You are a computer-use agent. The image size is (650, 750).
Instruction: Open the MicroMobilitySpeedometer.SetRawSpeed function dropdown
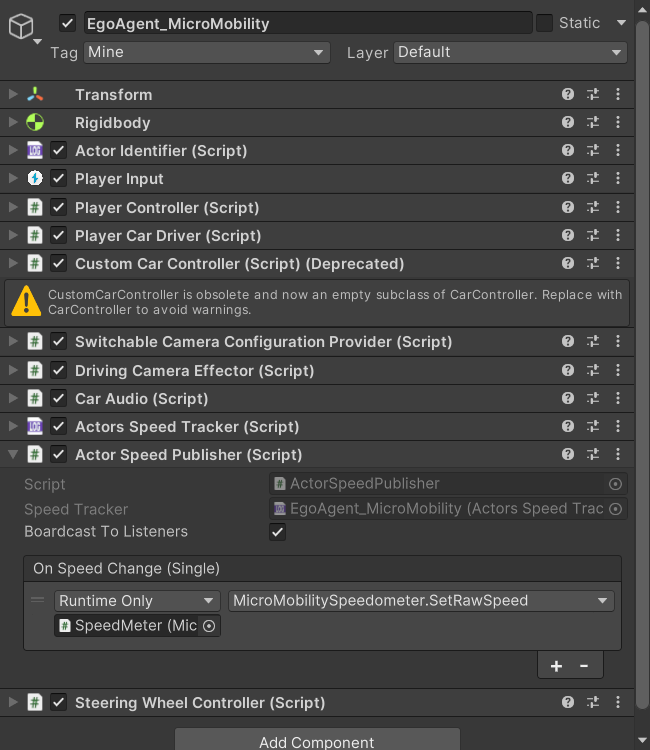[421, 601]
